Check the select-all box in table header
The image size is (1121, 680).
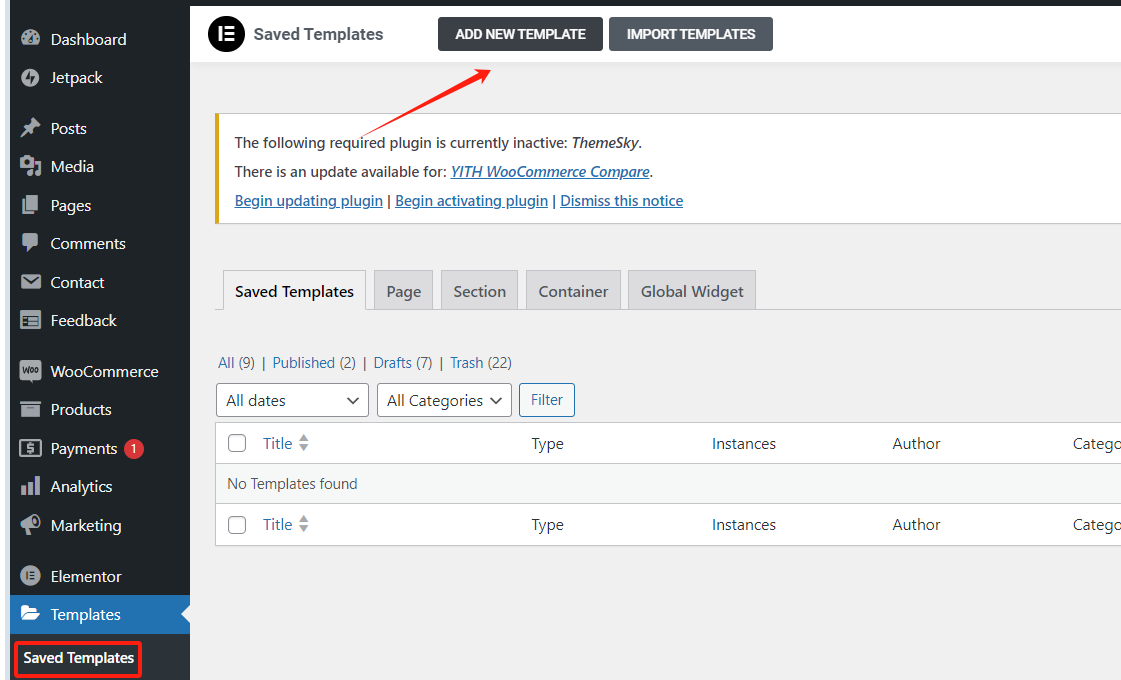tap(237, 443)
